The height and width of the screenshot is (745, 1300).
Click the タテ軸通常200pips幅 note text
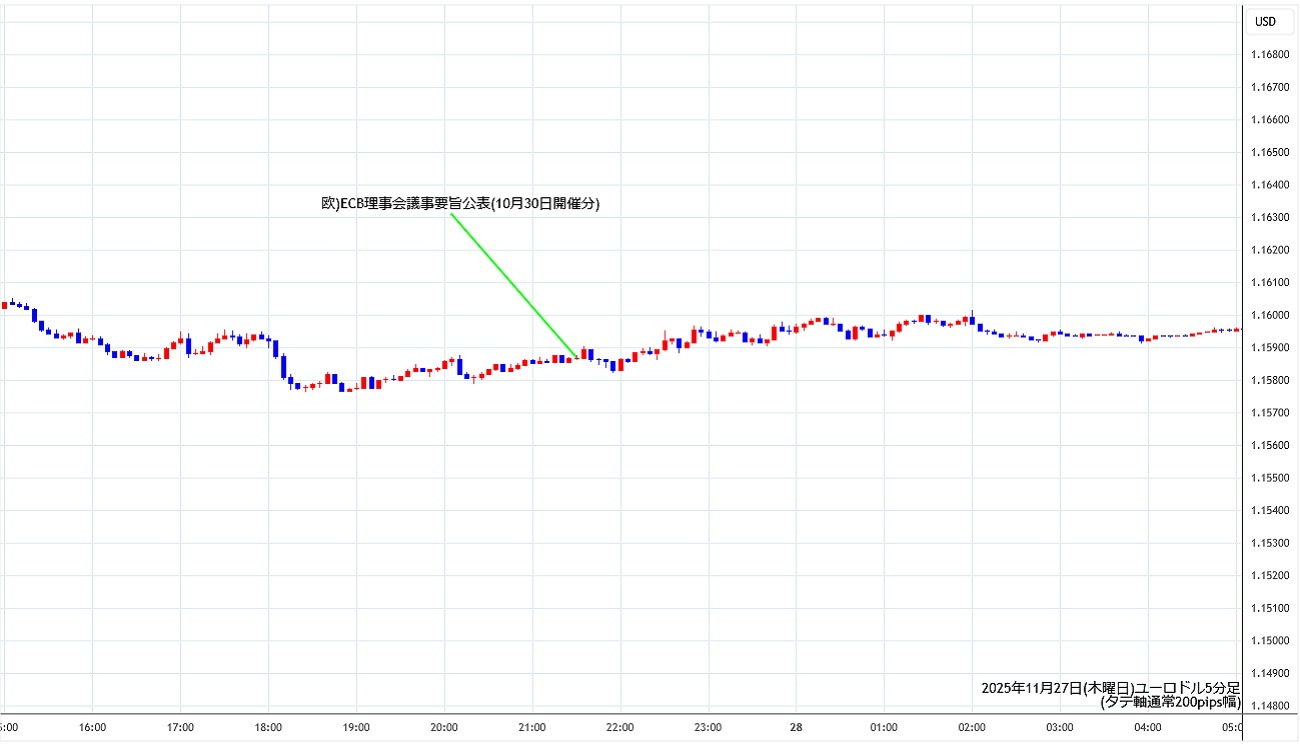tap(1170, 702)
